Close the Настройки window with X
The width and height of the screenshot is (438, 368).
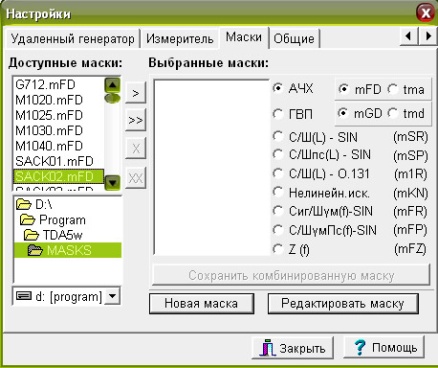click(425, 14)
